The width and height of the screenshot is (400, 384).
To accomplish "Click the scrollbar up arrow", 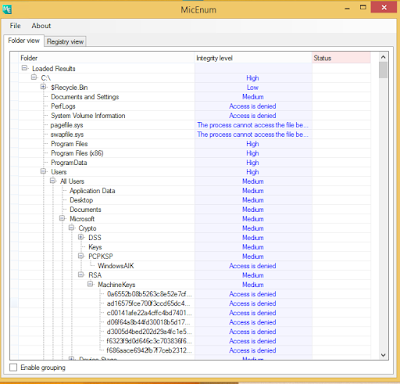I will (x=383, y=57).
